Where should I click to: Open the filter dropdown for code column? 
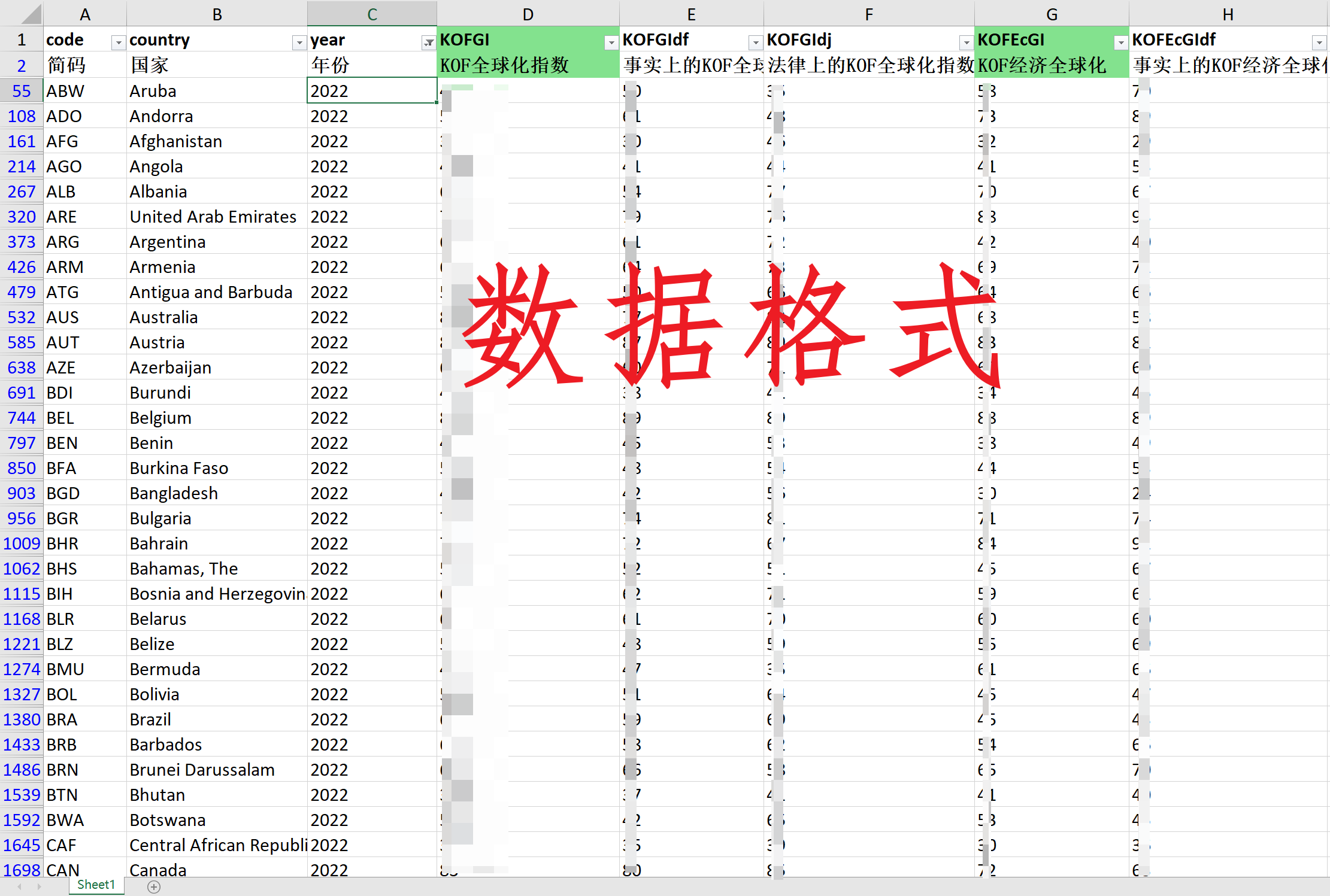pyautogui.click(x=118, y=42)
